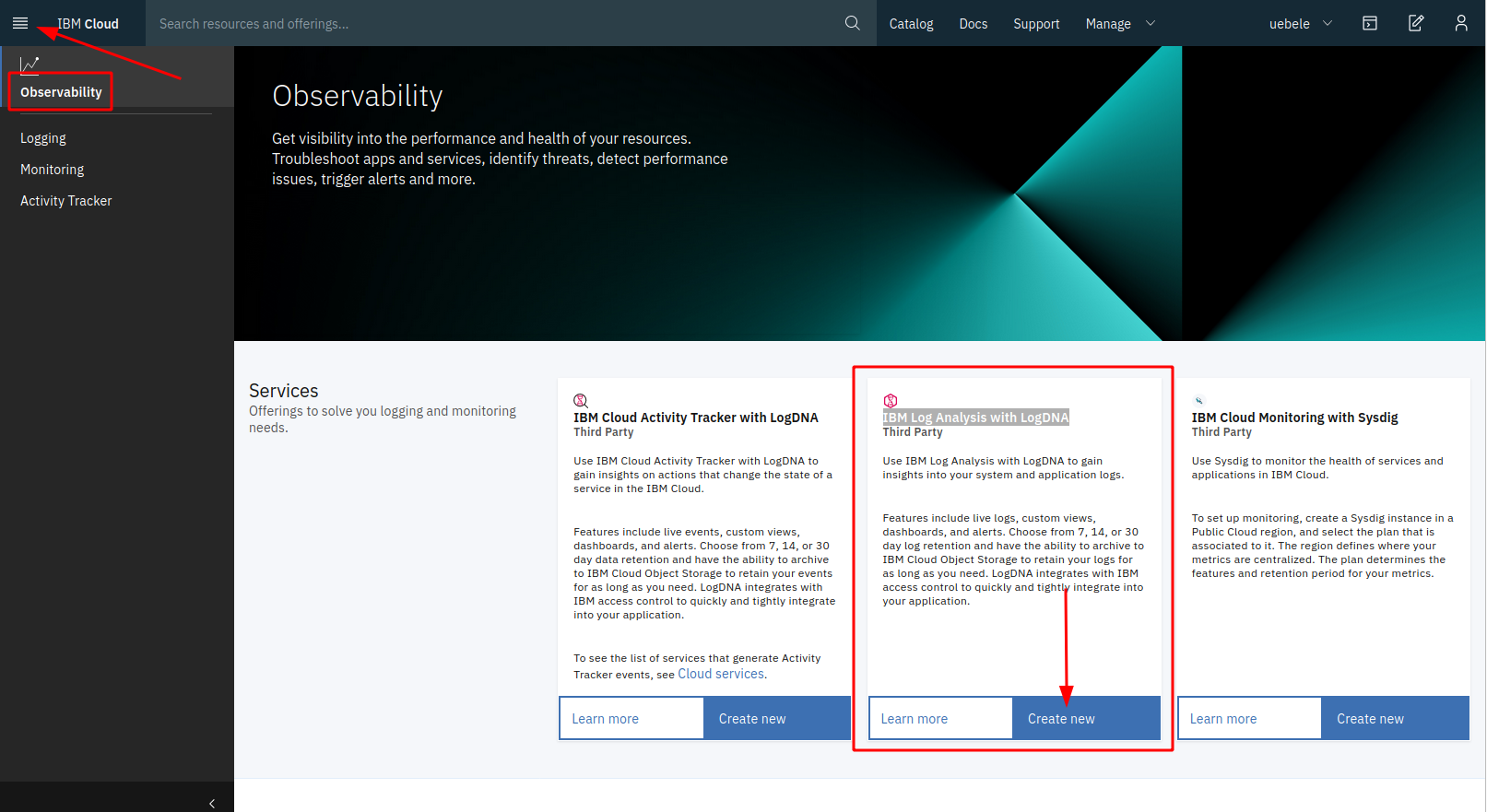Click Learn more for Monitoring with Sysdig

[x=1250, y=718]
